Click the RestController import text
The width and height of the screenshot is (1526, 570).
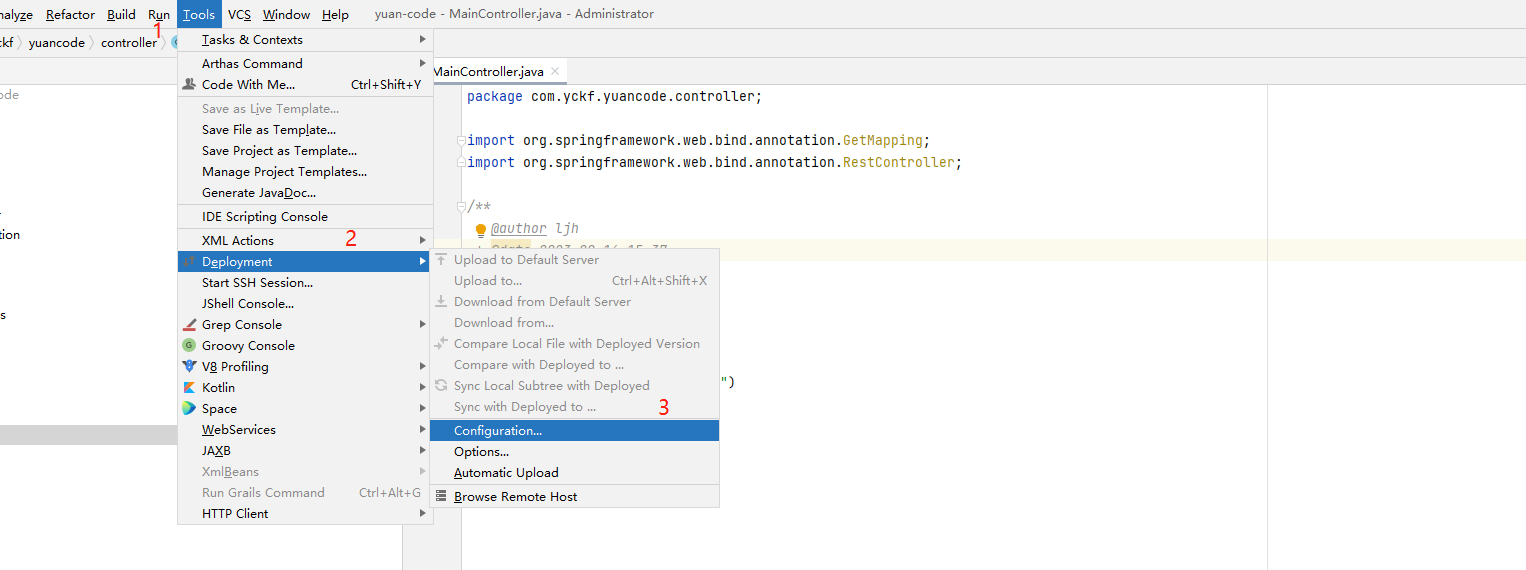pyautogui.click(x=899, y=163)
